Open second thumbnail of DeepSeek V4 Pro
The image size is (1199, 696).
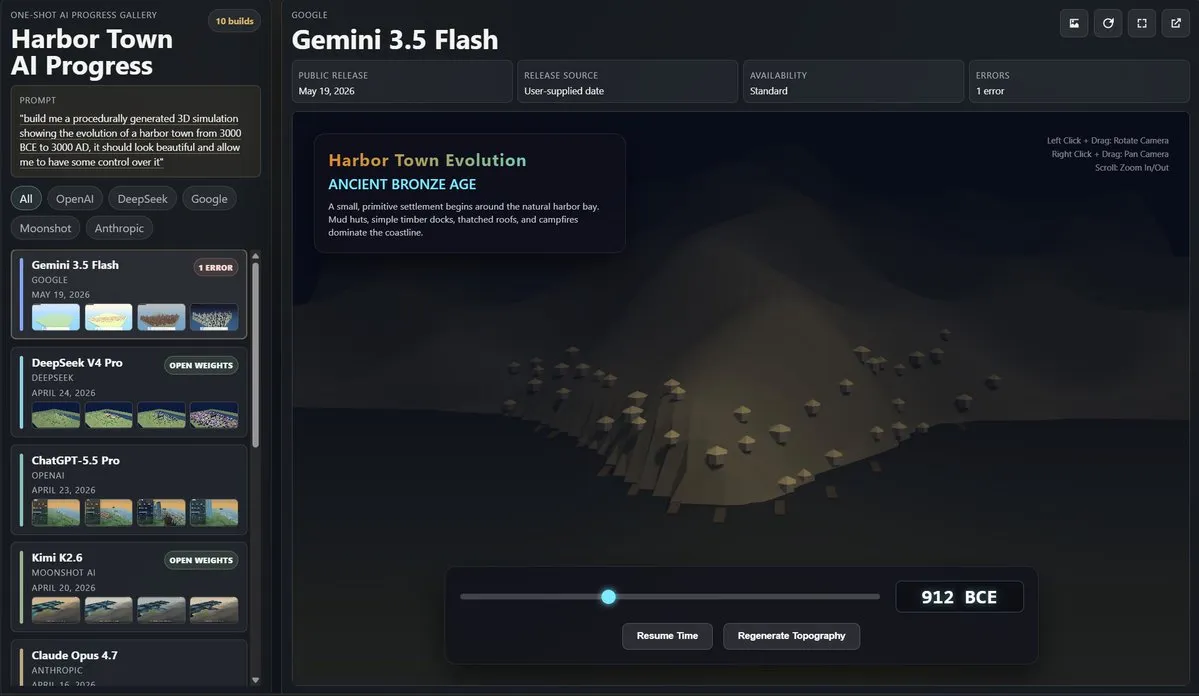click(109, 415)
